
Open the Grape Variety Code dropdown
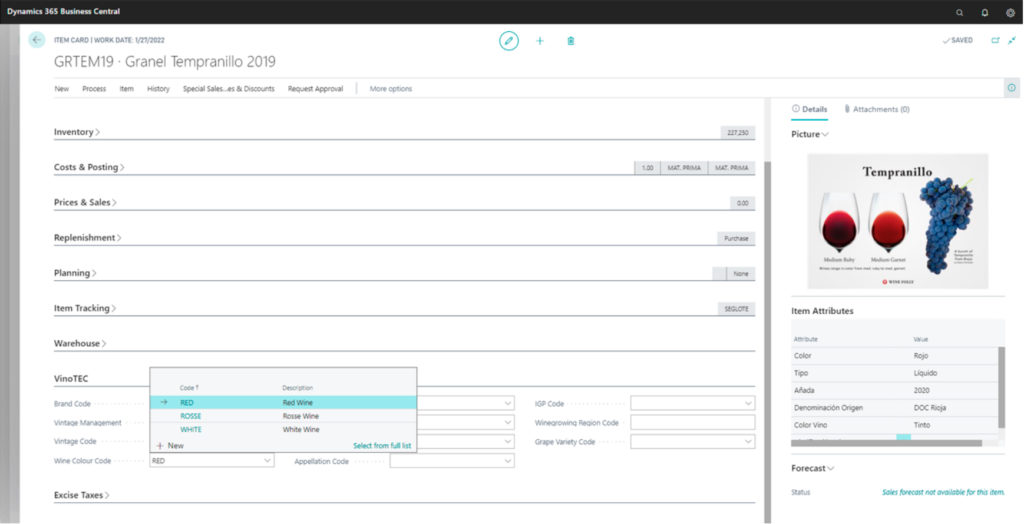[x=748, y=442]
